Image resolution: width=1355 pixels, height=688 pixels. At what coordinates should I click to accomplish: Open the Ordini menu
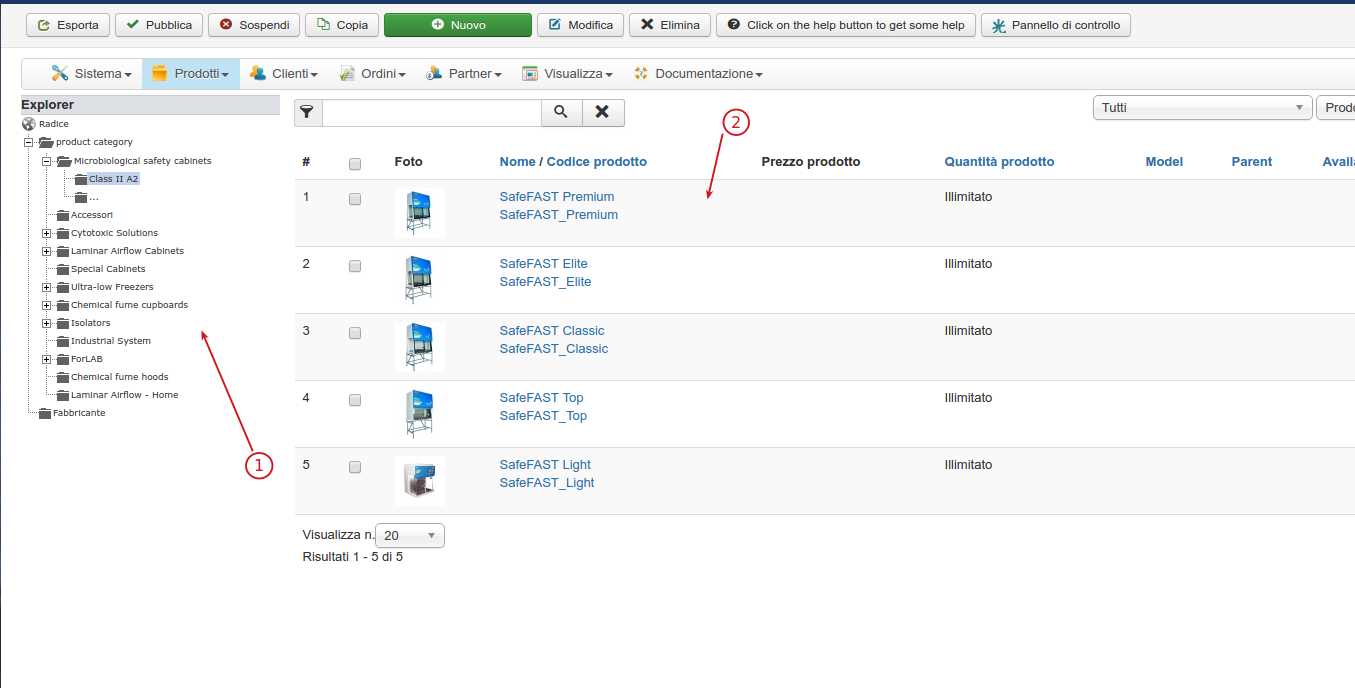pyautogui.click(x=373, y=74)
